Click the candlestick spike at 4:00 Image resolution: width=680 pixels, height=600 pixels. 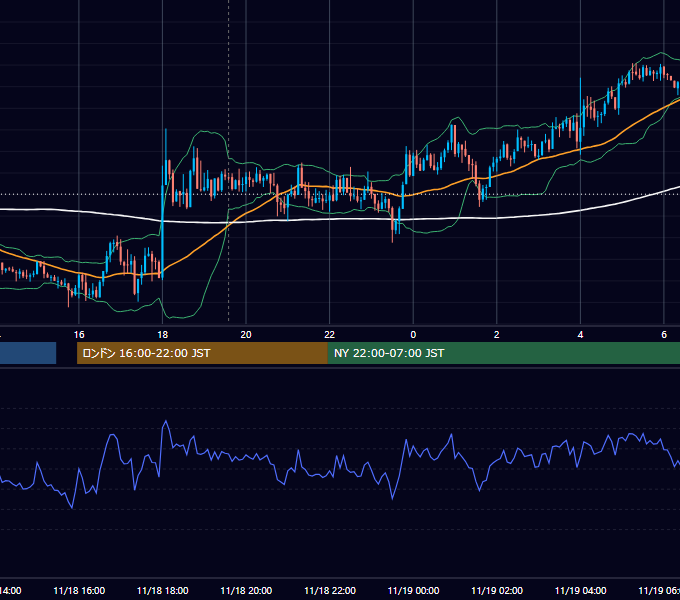pyautogui.click(x=581, y=115)
